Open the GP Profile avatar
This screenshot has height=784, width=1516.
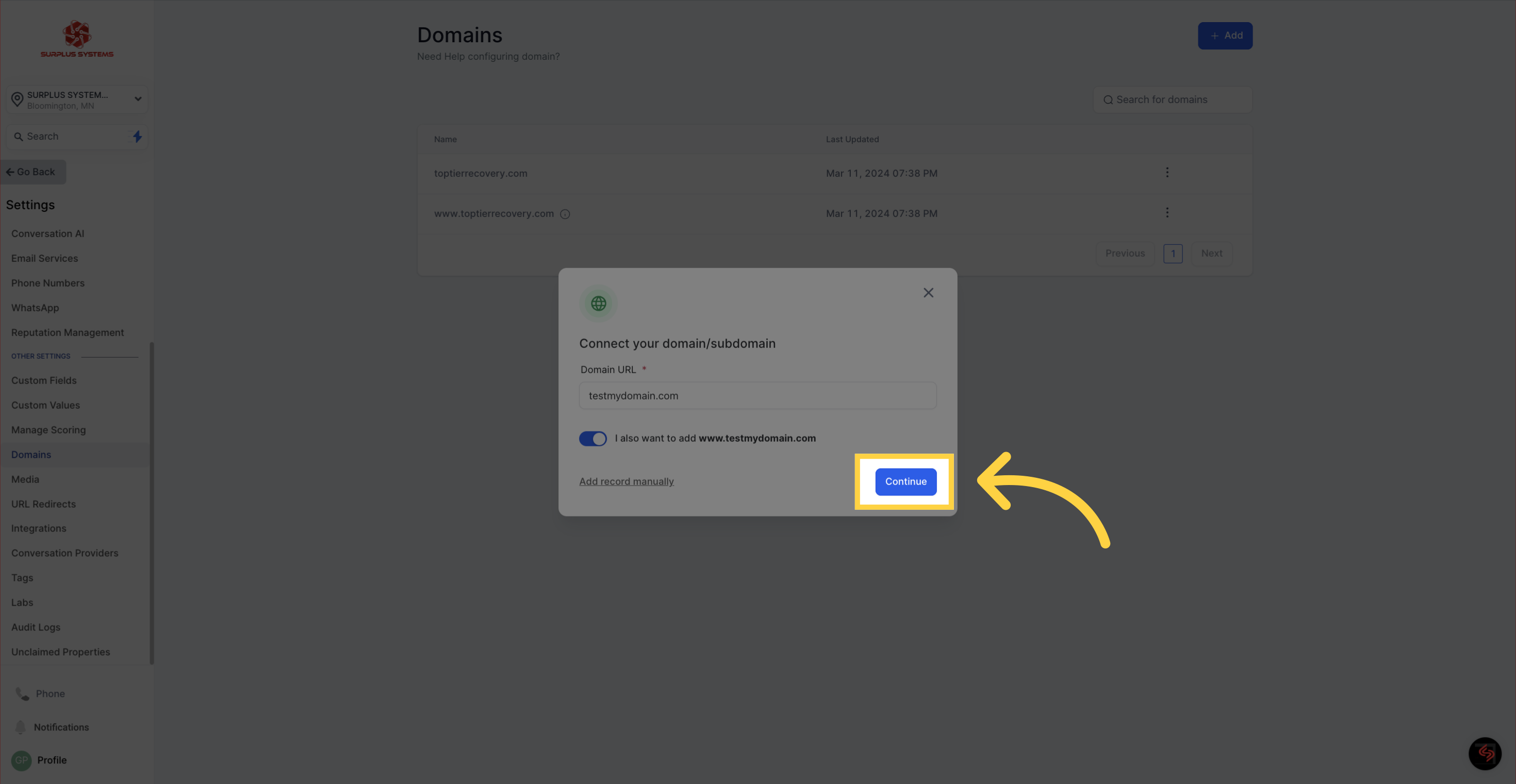(x=21, y=760)
